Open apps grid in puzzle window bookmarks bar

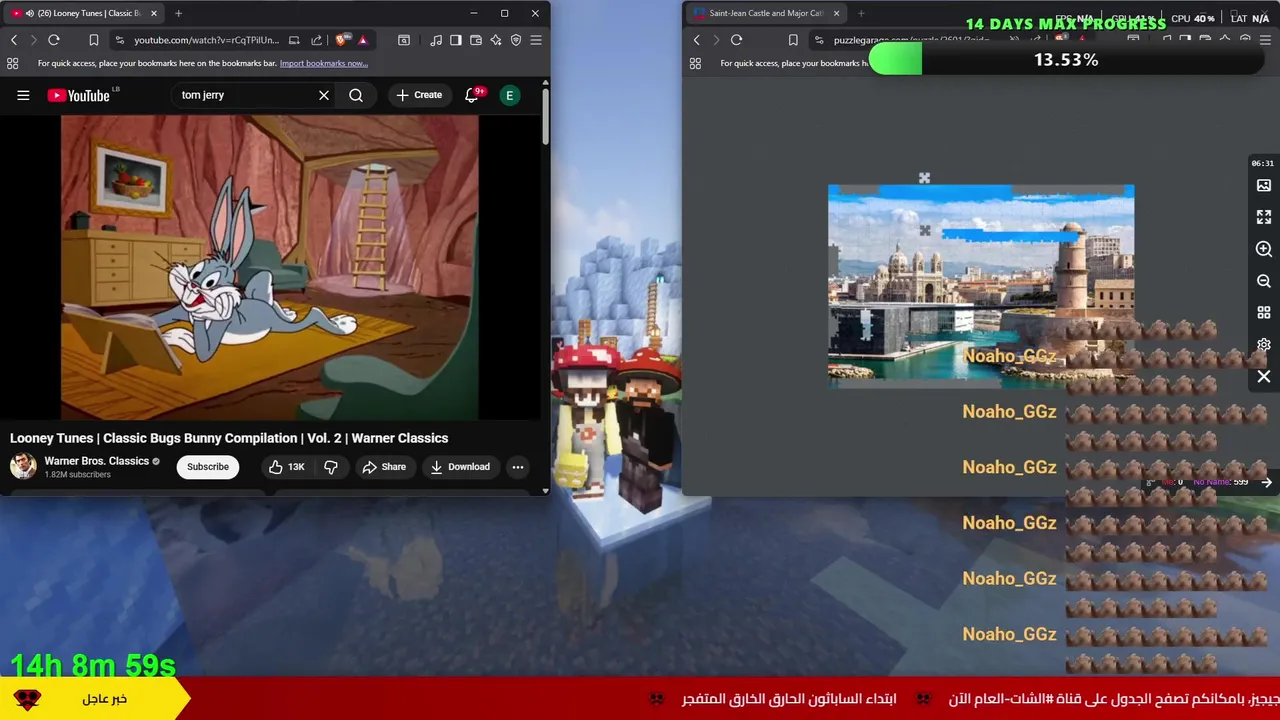tap(695, 63)
